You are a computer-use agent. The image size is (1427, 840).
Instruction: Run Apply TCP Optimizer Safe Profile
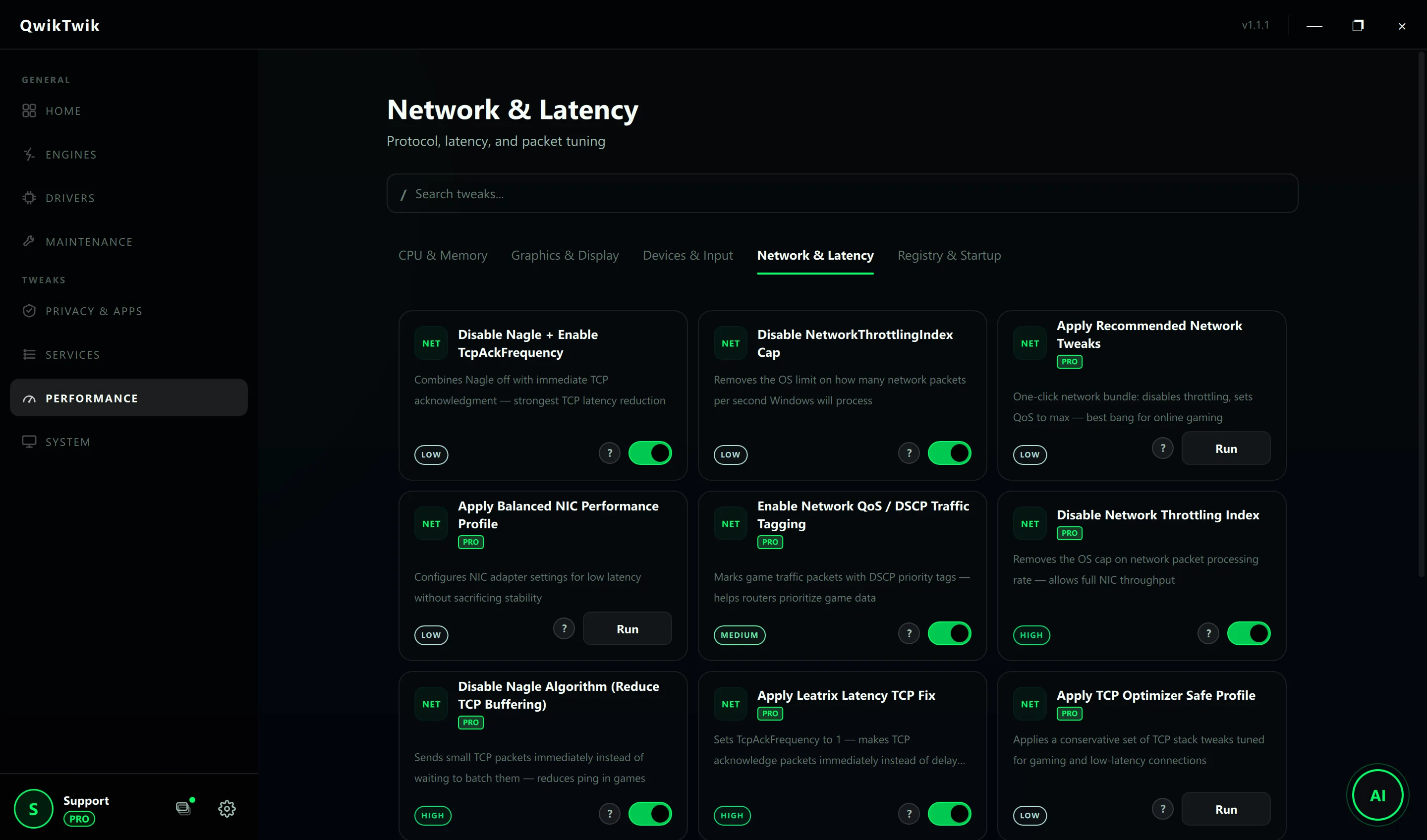coord(1226,809)
